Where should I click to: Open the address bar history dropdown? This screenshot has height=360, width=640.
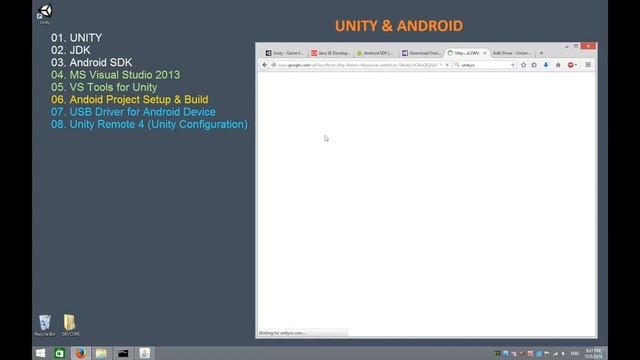[441, 65]
